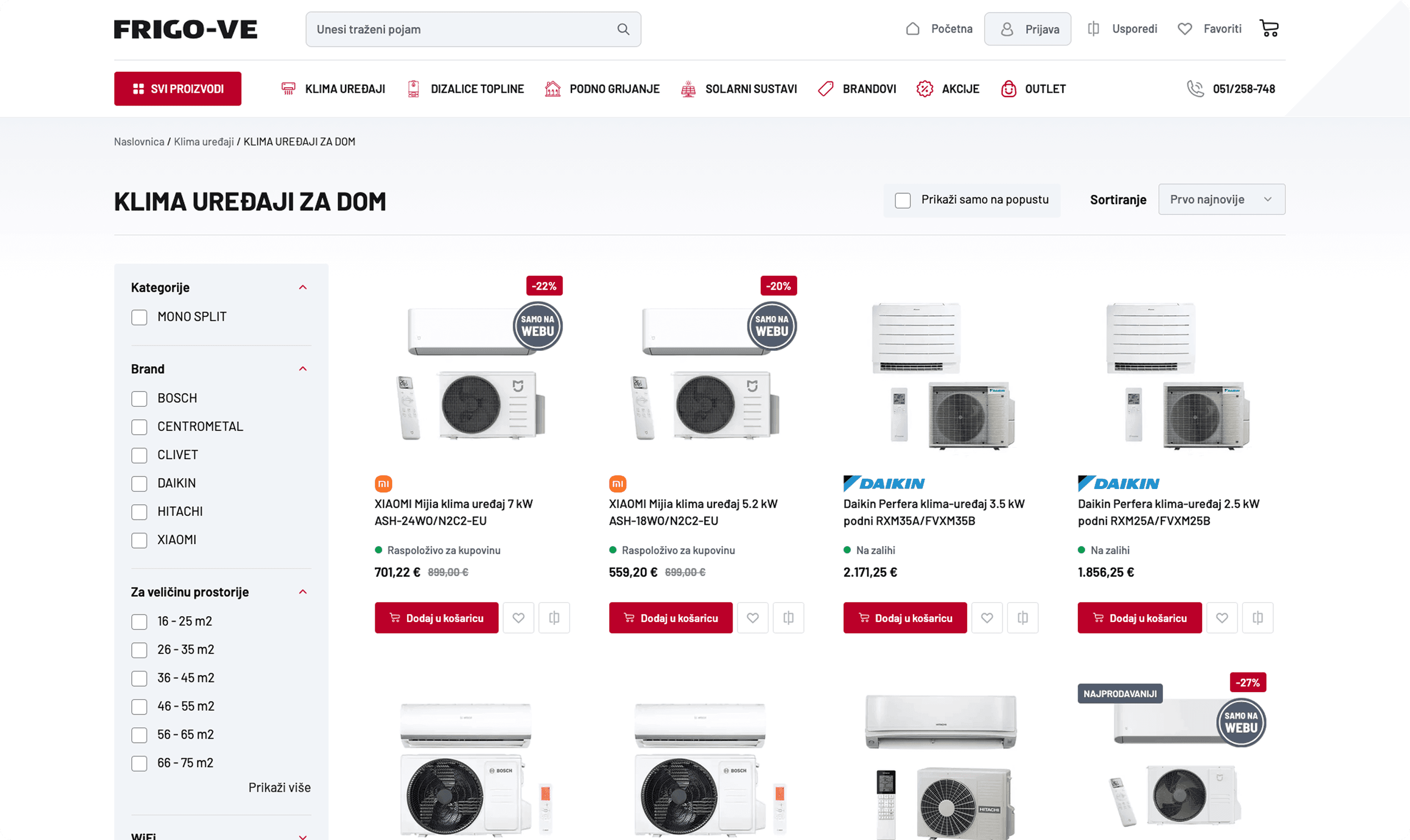1410x840 pixels.
Task: Click the Xiaomi logo on the 7 kW card
Action: 383,484
